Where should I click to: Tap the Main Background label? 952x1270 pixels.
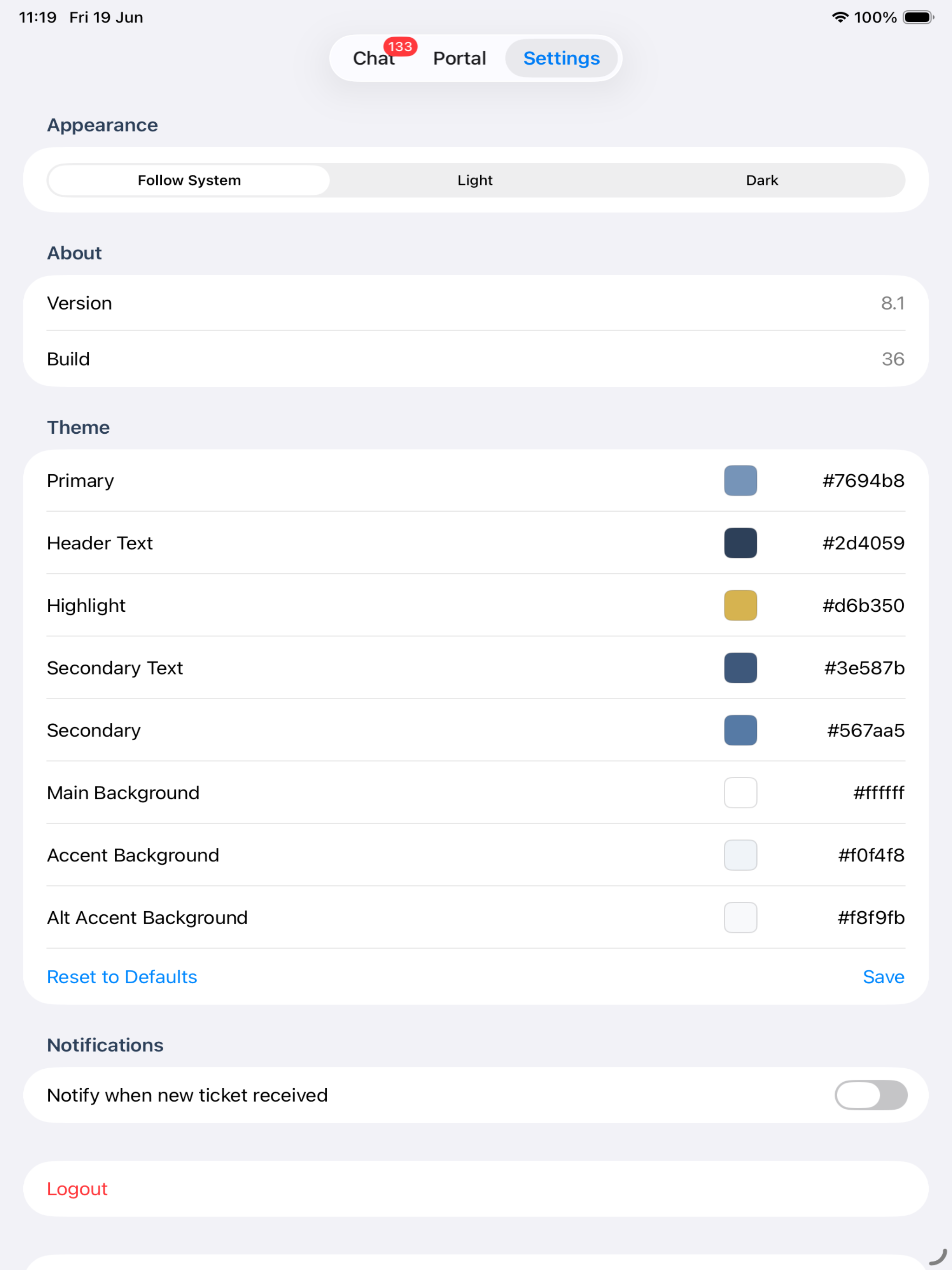coord(123,793)
